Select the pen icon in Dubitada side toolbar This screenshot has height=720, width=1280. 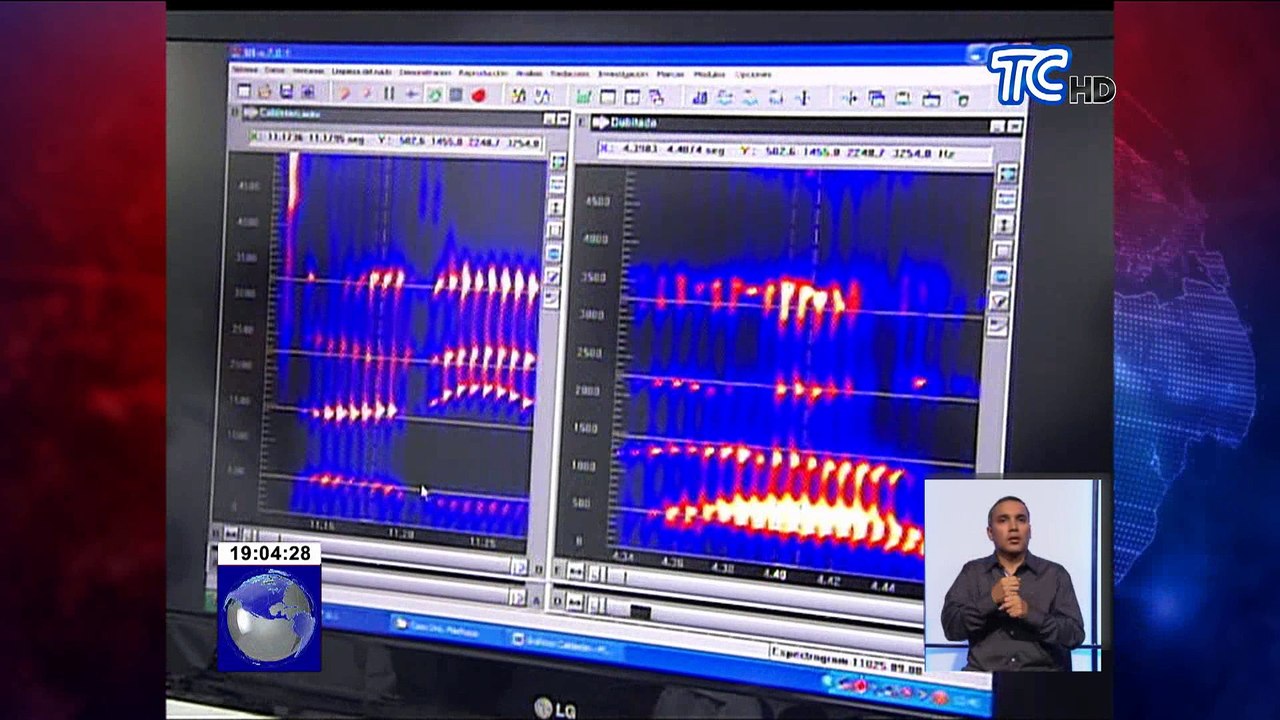click(998, 300)
